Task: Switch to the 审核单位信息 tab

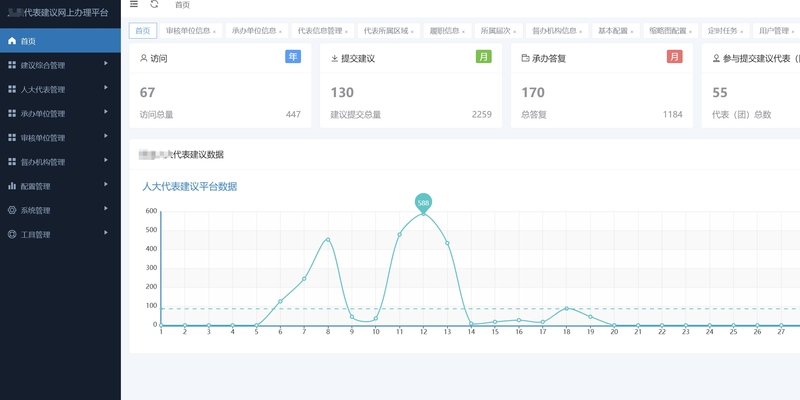Action: [186, 31]
